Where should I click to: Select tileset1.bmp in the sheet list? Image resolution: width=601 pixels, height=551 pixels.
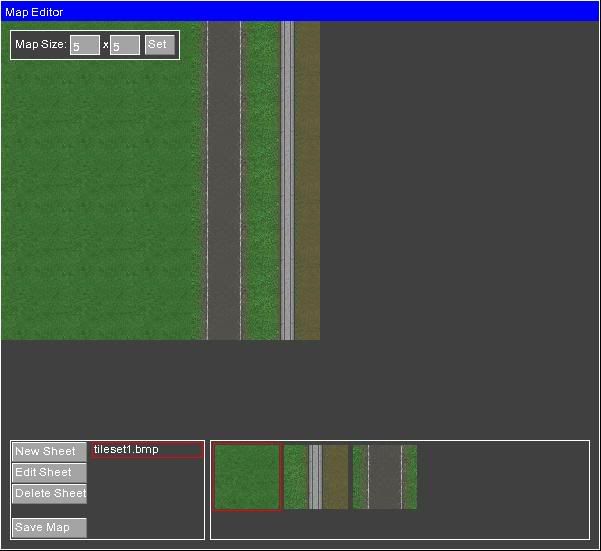pos(147,450)
